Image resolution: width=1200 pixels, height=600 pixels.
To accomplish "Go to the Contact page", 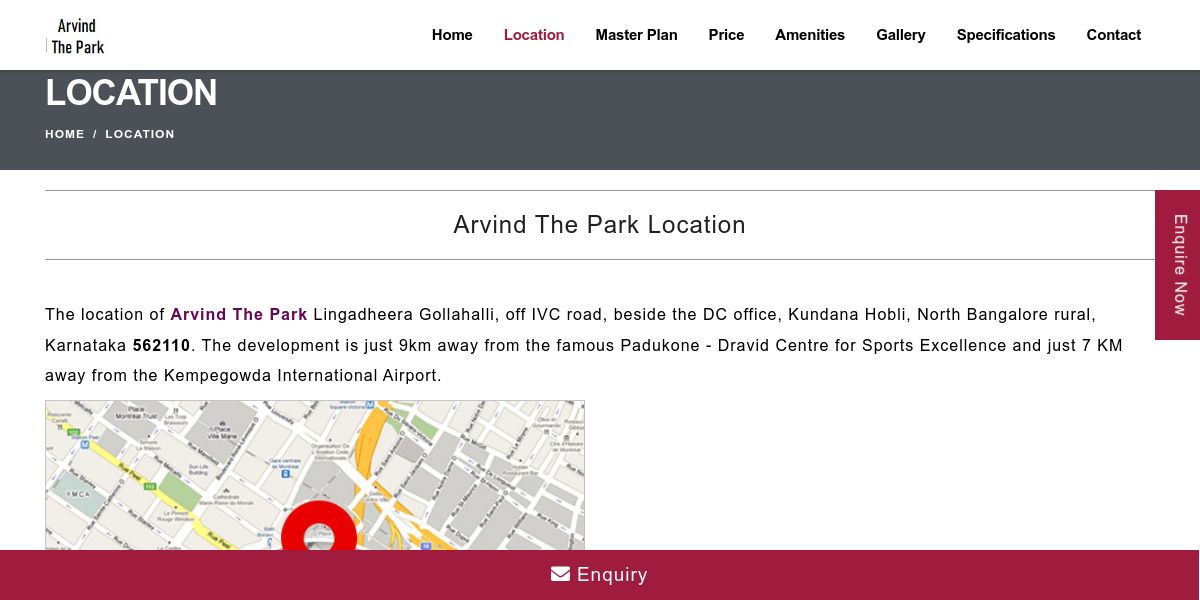I will pyautogui.click(x=1114, y=35).
